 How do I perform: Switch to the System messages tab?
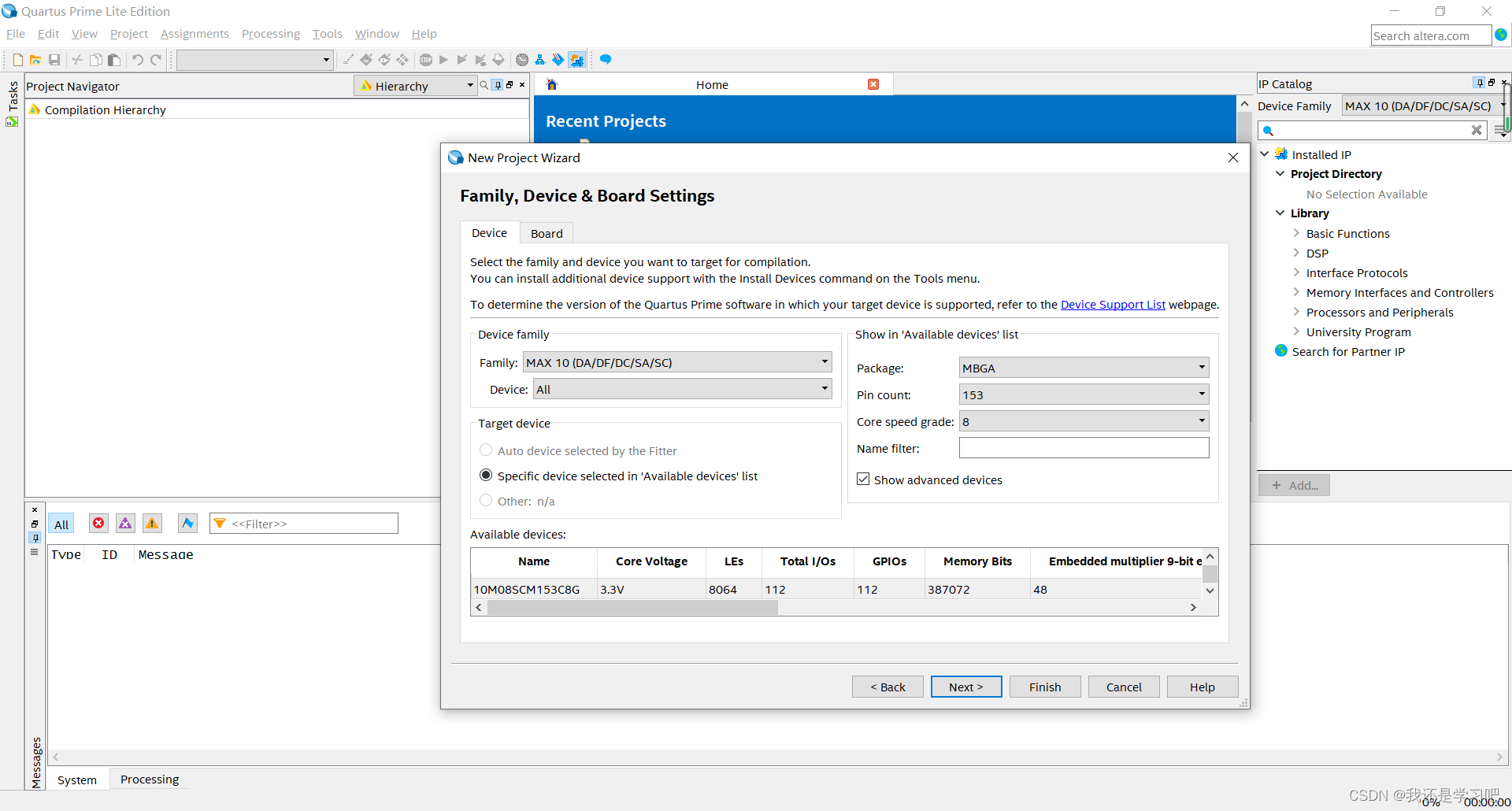pos(77,780)
